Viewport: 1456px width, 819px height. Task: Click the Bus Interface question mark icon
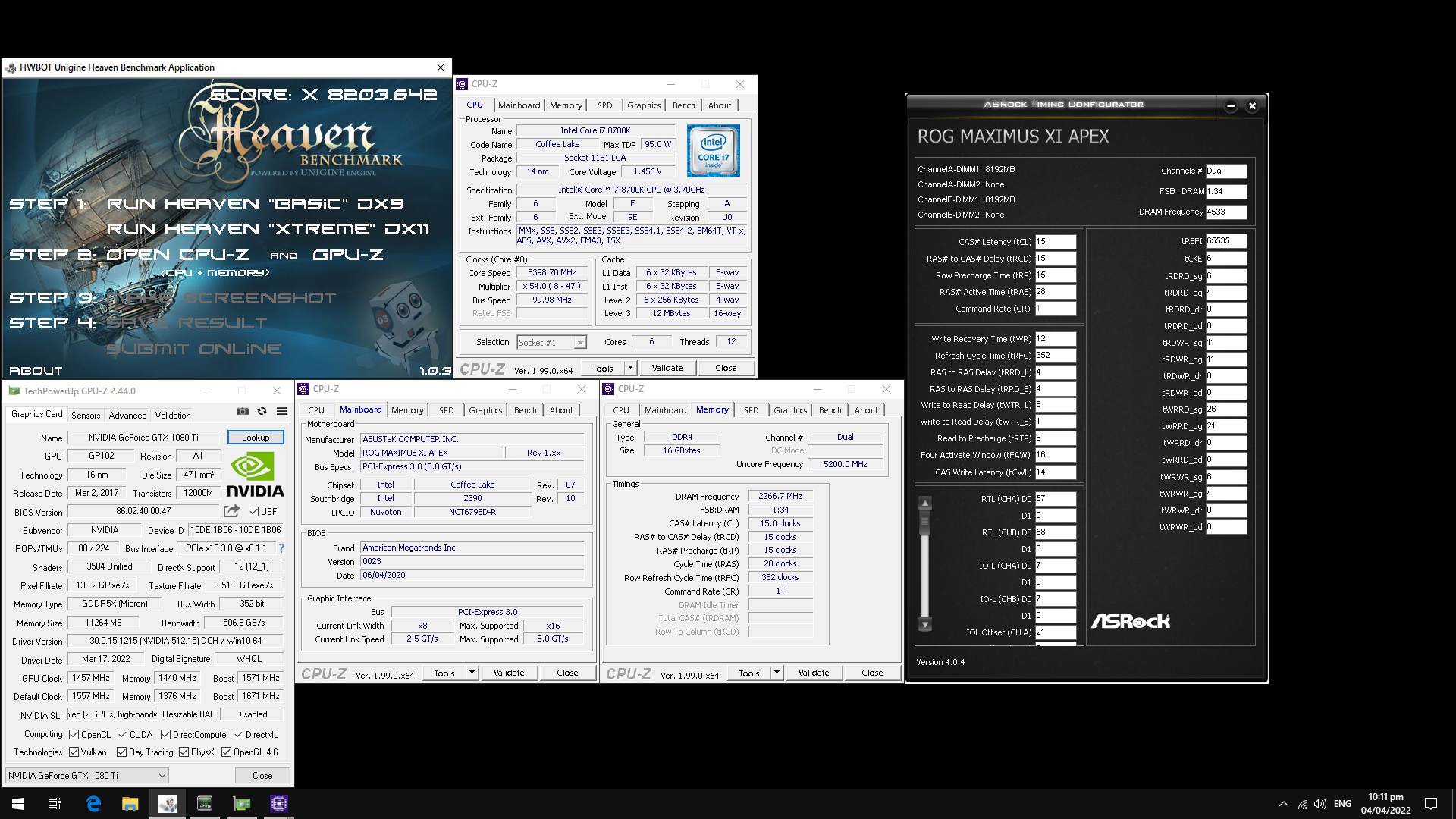point(281,548)
